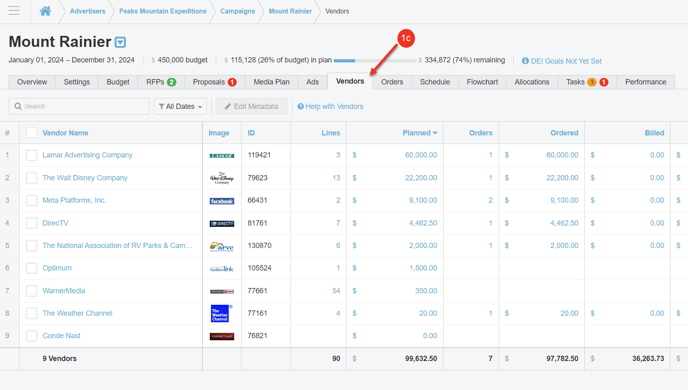Check the Weather Channel row checkbox
This screenshot has width=688, height=390.
[x=32, y=313]
